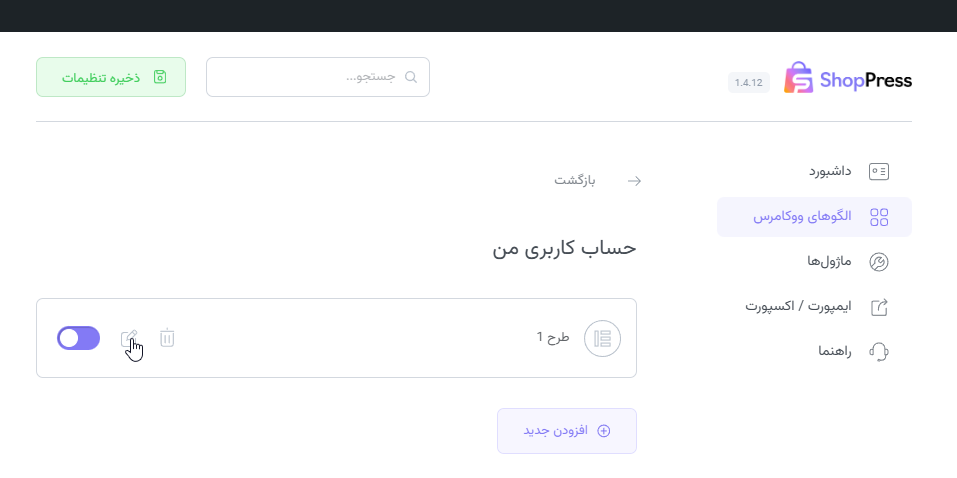Click the ذخیره تنظیمات save button
Image resolution: width=957 pixels, height=478 pixels.
pyautogui.click(x=111, y=77)
